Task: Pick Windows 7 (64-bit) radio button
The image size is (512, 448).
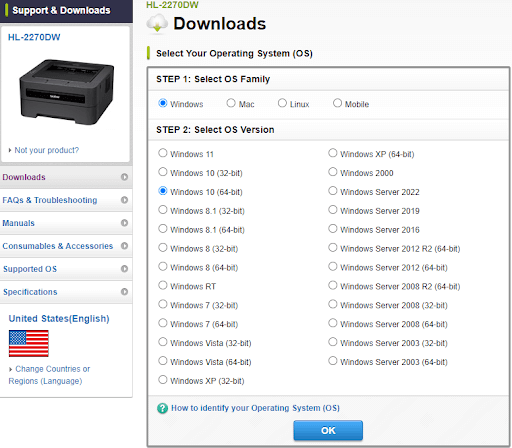Action: coord(163,323)
